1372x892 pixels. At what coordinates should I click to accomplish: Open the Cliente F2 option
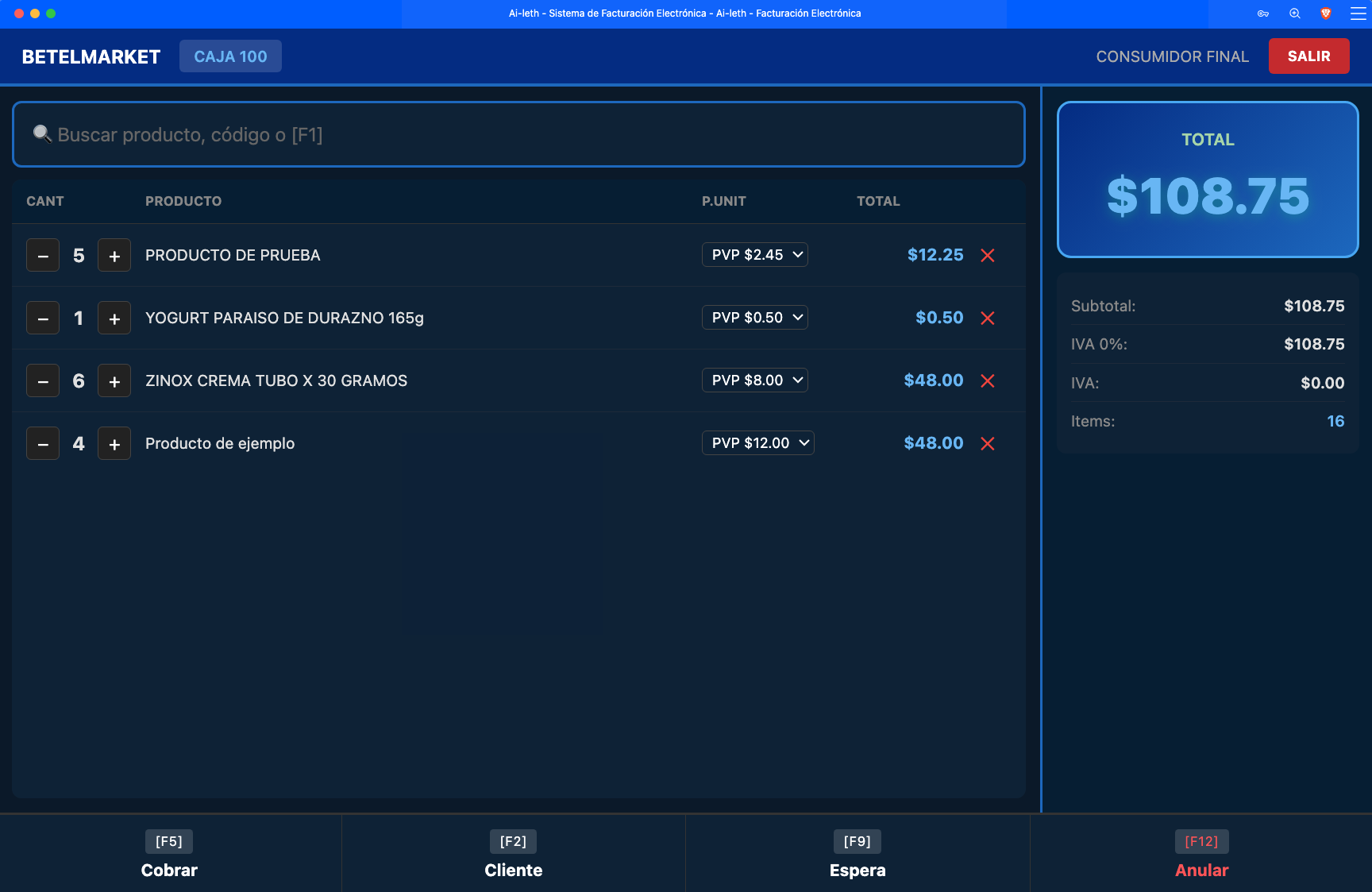coord(514,854)
